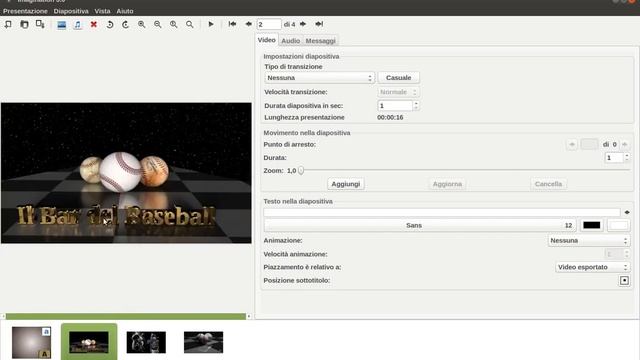
Task: Open the black font color swatch
Action: [591, 225]
